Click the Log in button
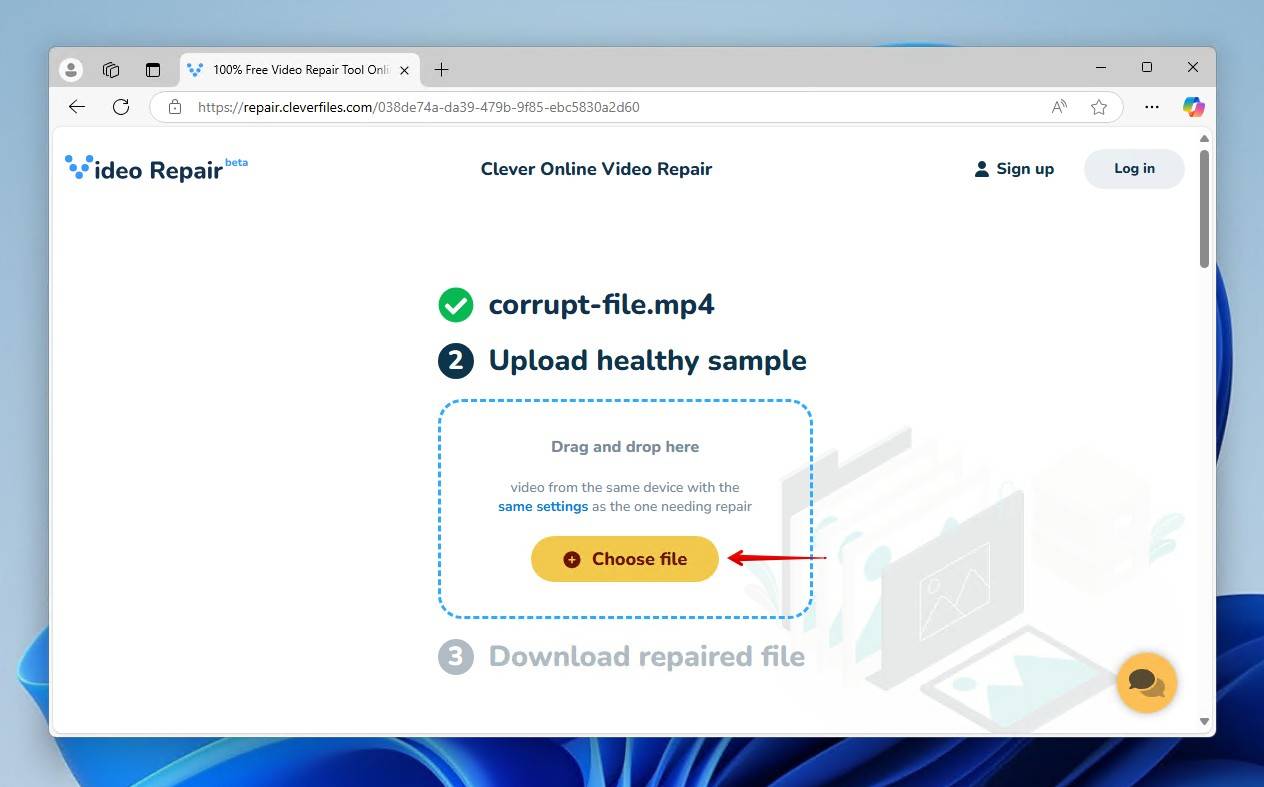This screenshot has height=787, width=1264. tap(1134, 169)
